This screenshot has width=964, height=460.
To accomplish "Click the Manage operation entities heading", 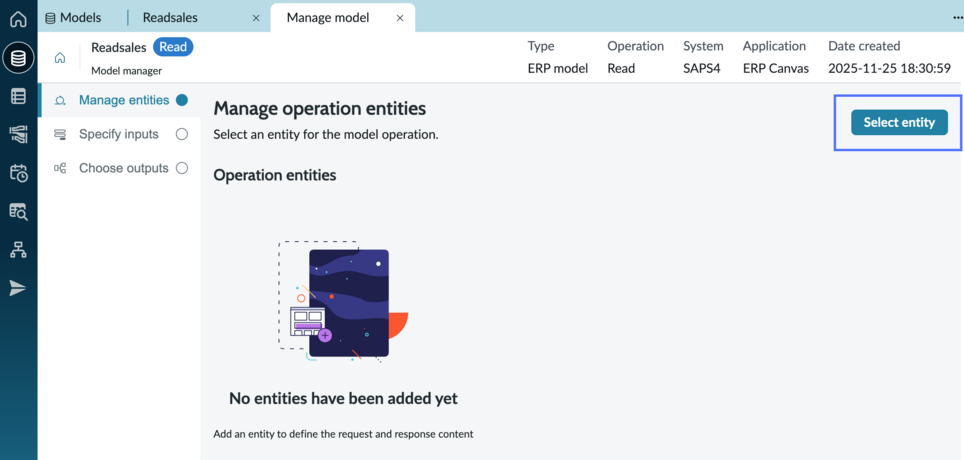I will tap(320, 109).
